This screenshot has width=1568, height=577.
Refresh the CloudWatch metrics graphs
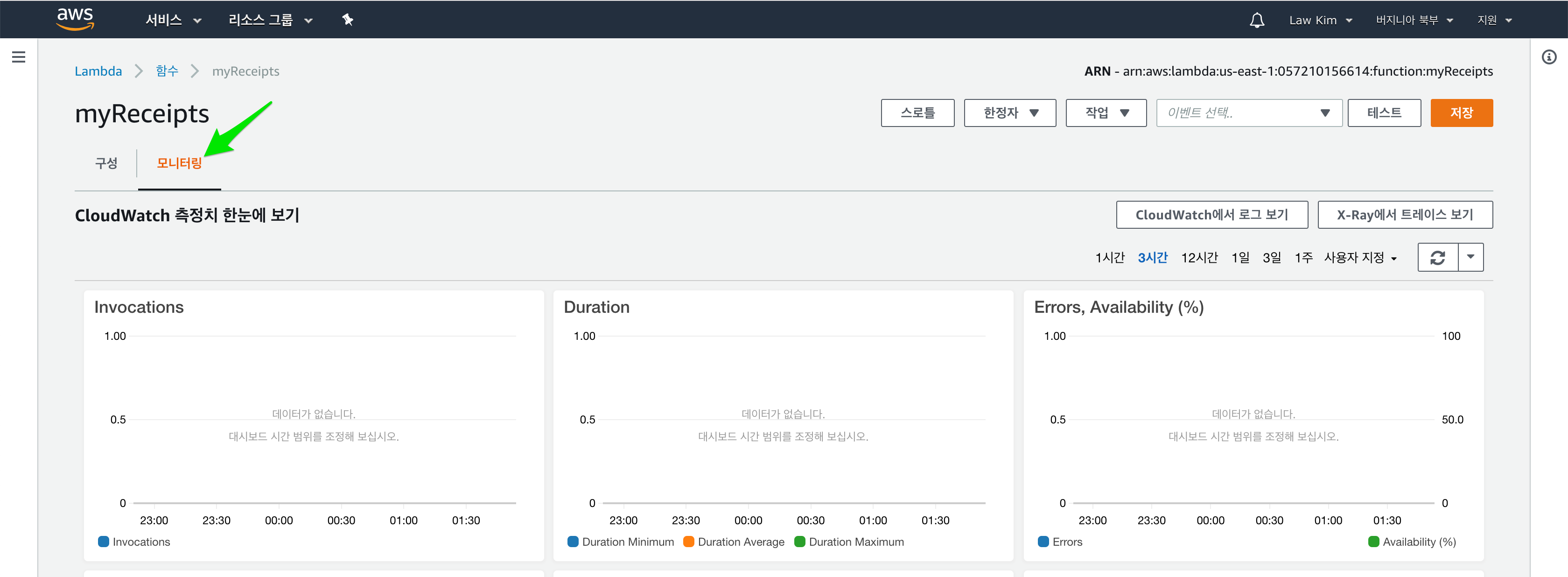tap(1437, 258)
